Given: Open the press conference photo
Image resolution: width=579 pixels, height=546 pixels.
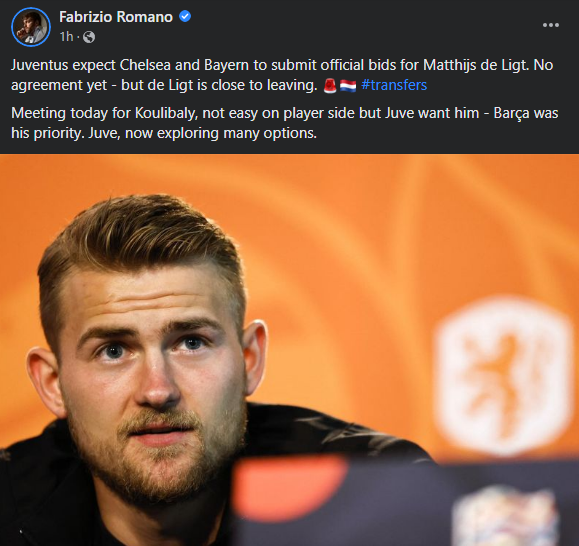Looking at the screenshot, I should click(x=290, y=350).
